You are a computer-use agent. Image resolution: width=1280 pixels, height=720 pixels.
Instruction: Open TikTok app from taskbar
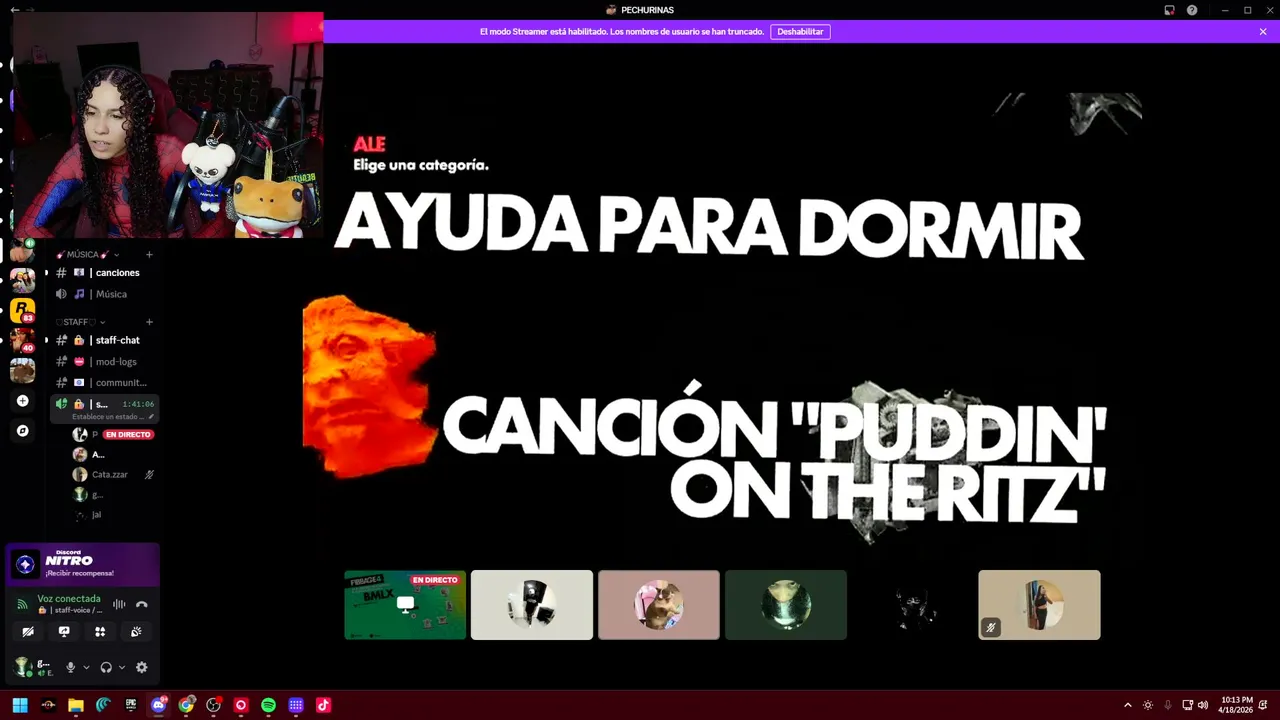pyautogui.click(x=323, y=705)
